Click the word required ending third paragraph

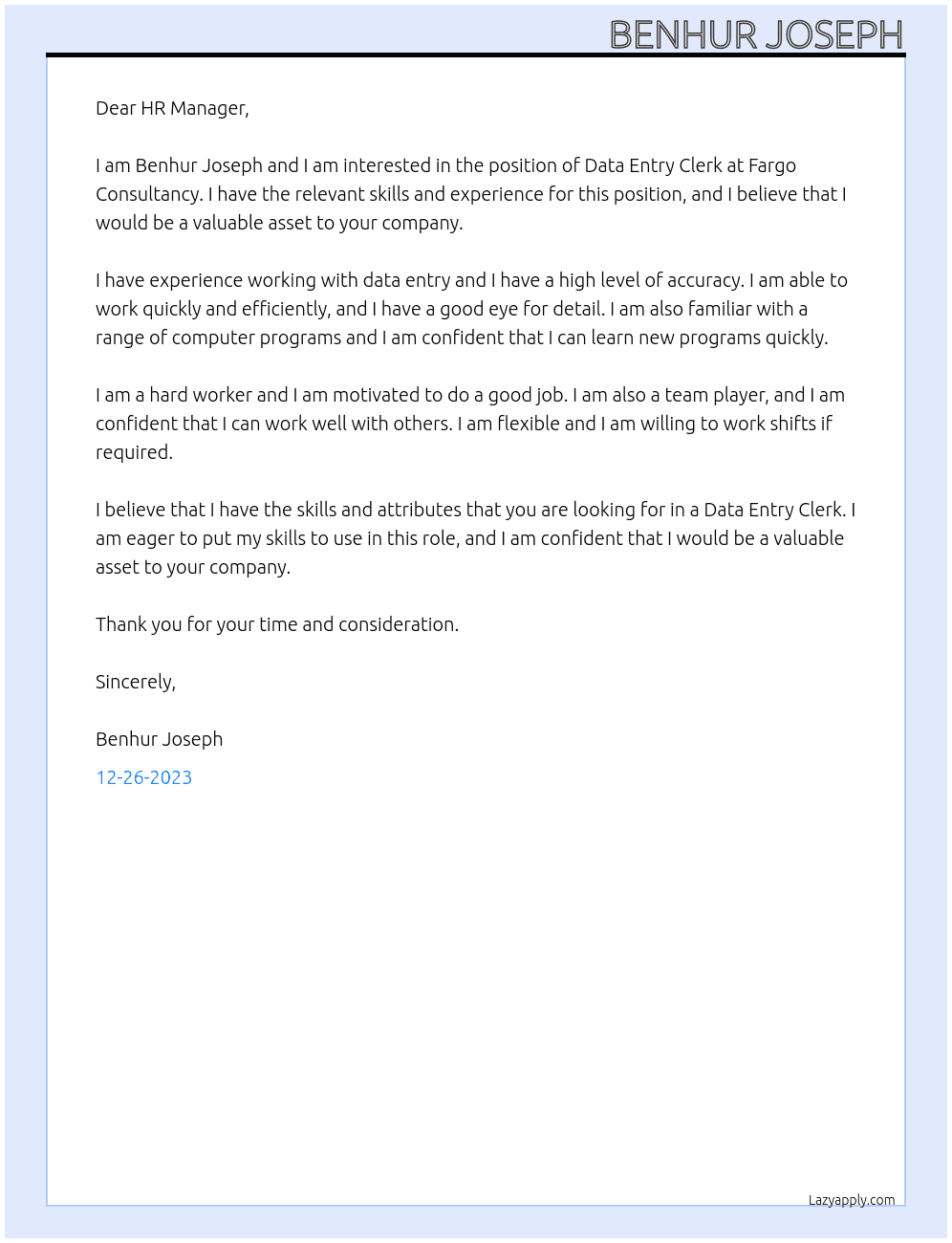(x=134, y=452)
